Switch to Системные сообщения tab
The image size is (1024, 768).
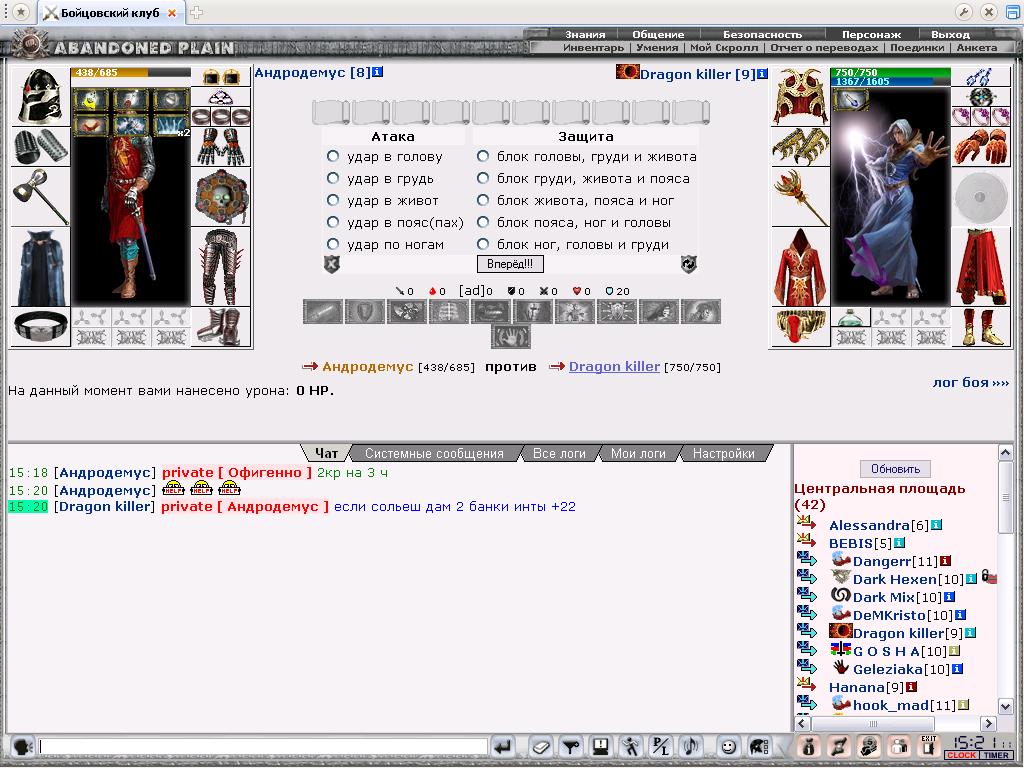[434, 453]
